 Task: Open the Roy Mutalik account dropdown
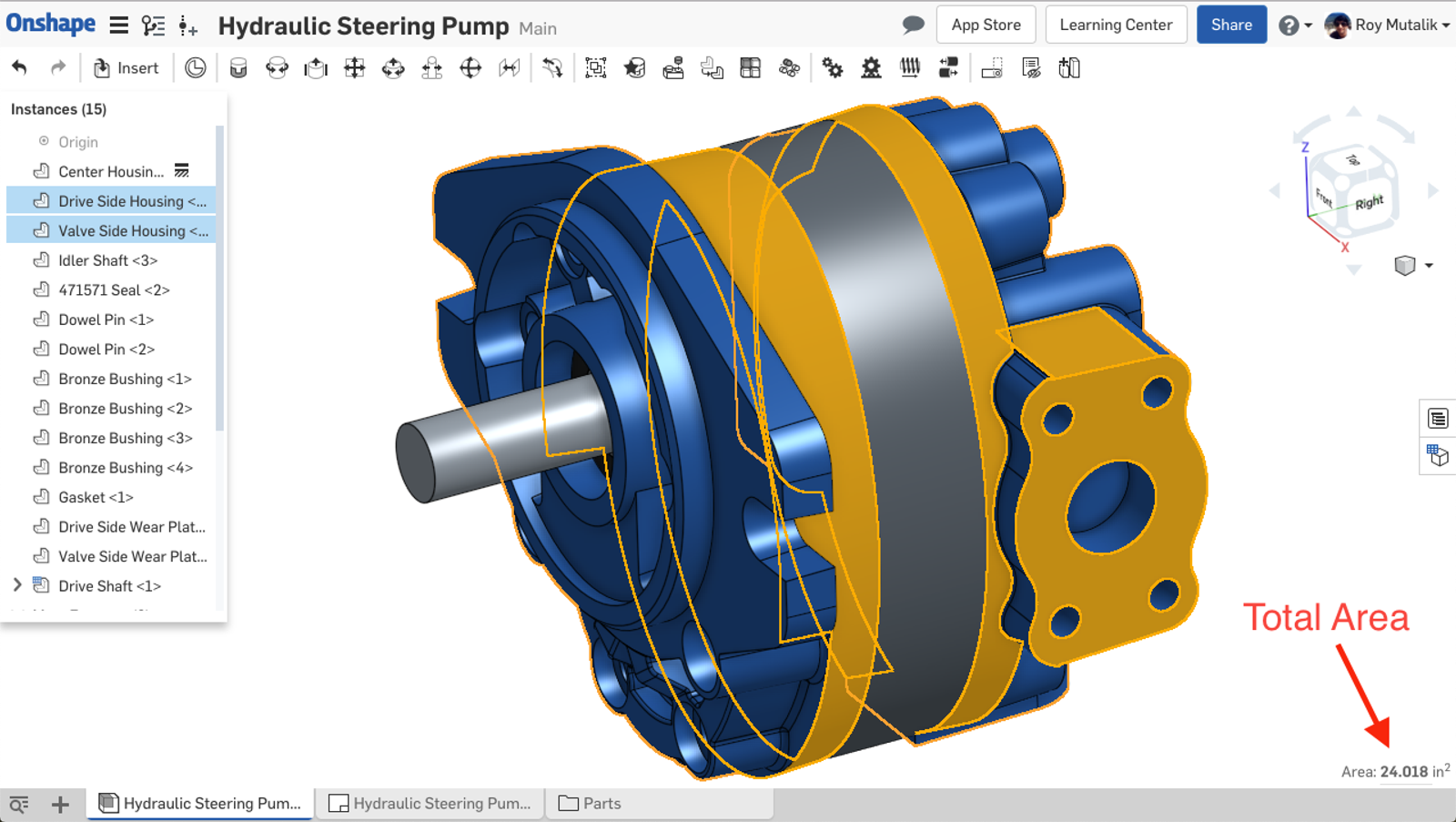1388,25
